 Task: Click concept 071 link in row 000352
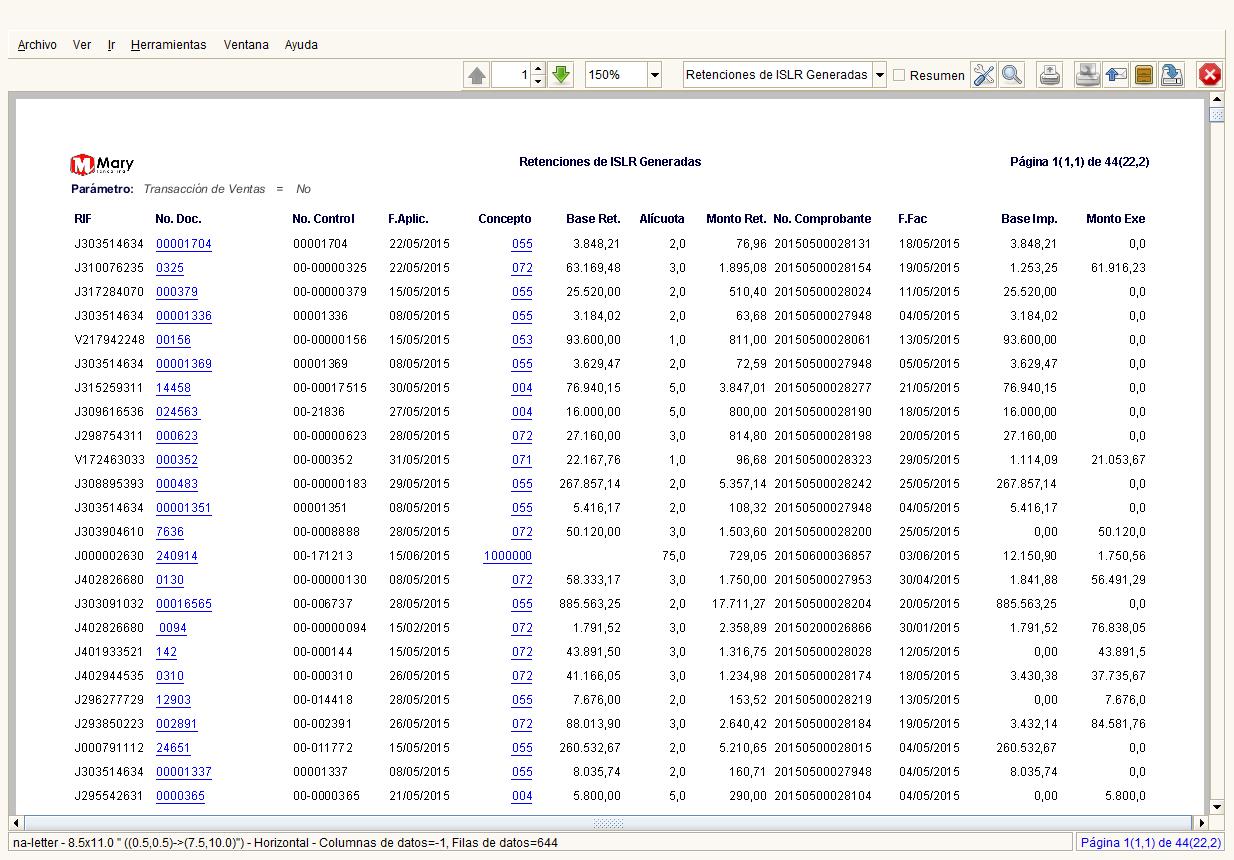point(522,460)
